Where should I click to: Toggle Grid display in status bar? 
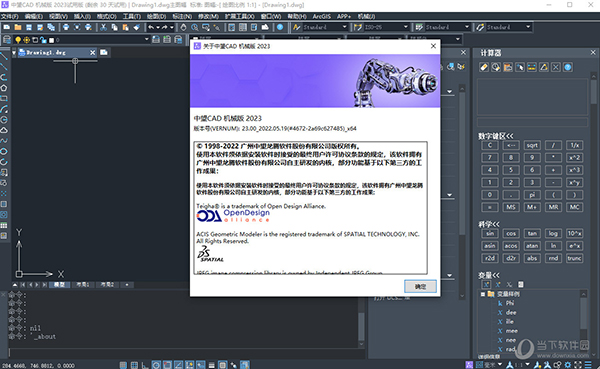tap(134, 365)
